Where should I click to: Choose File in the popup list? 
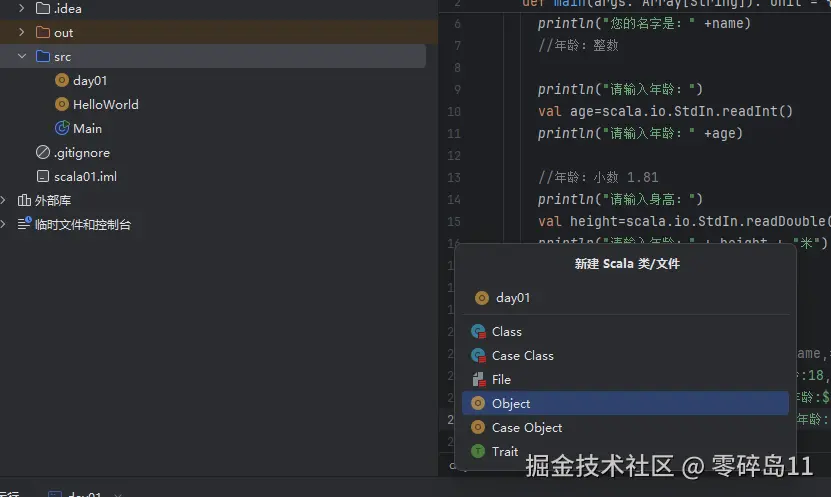[625, 379]
